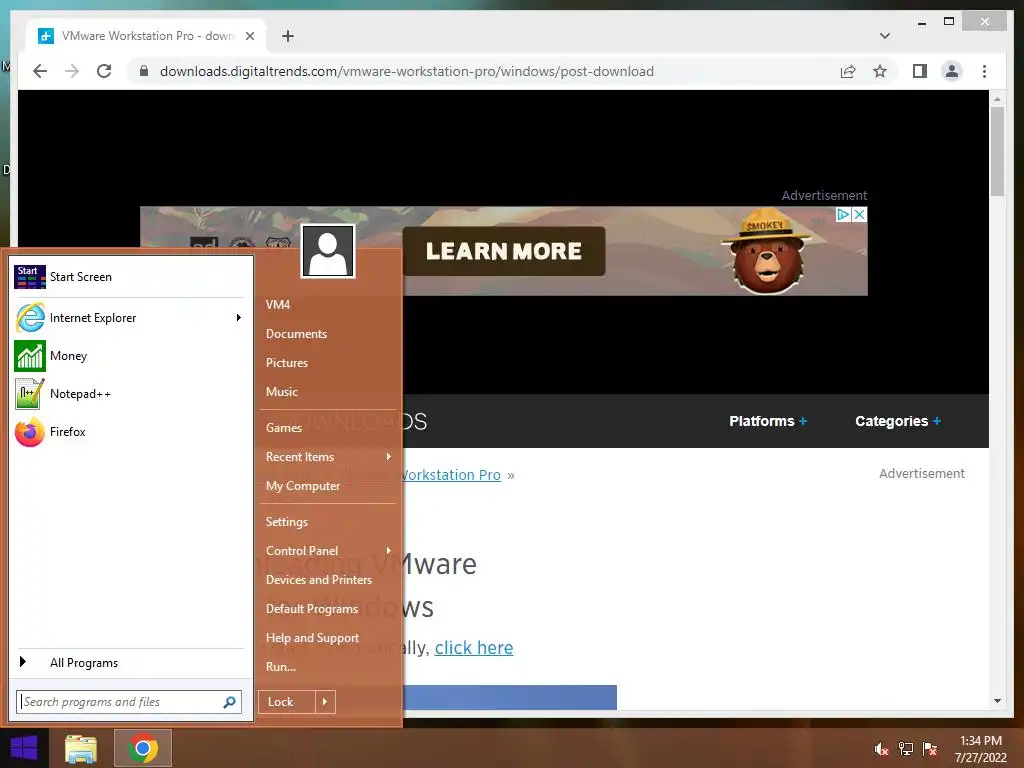Expand the Internet Explorer jump list arrow
The height and width of the screenshot is (768, 1024).
pos(239,318)
